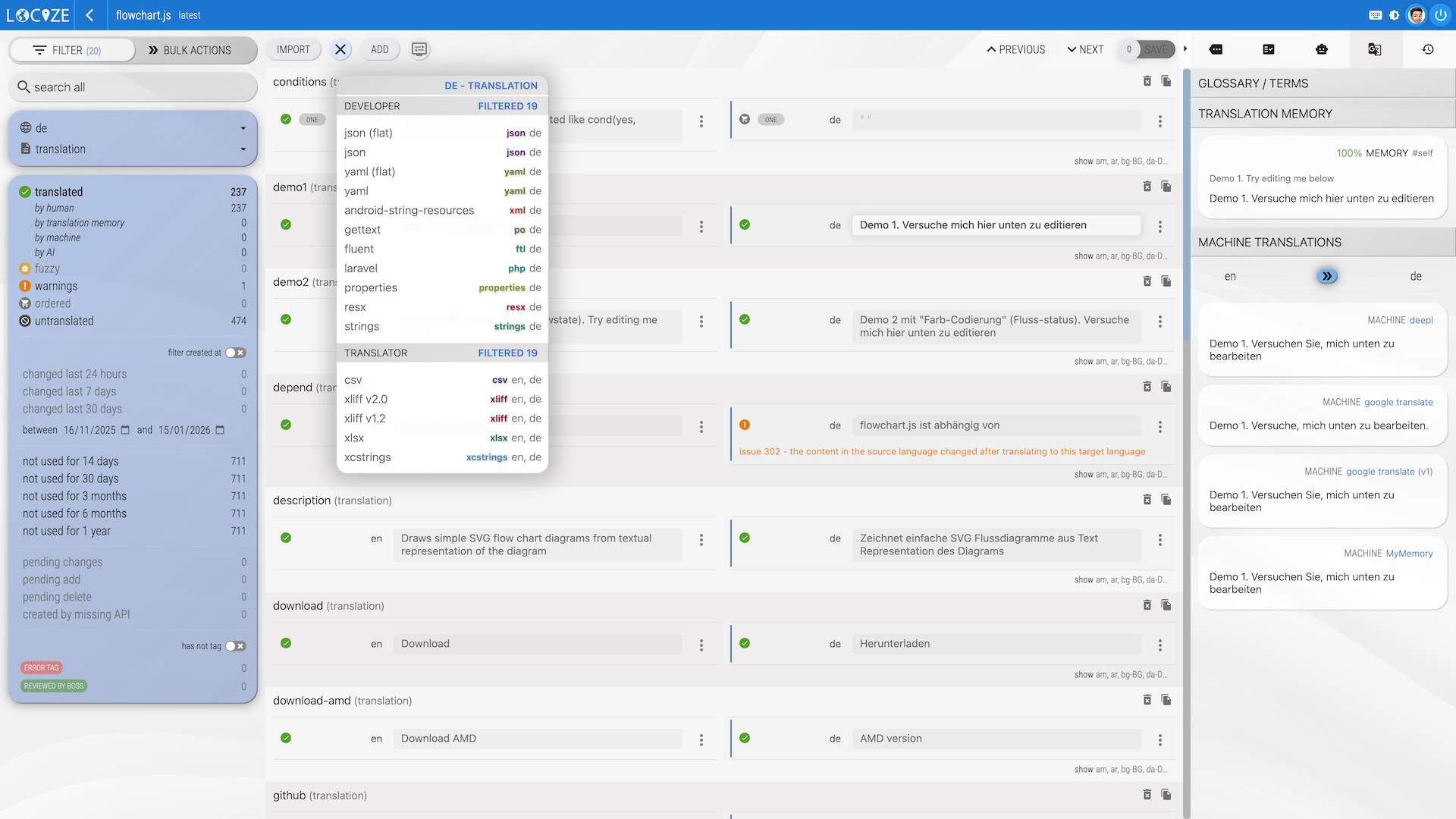The image size is (1456, 819).
Task: Toggle the filter created at switch
Action: pos(236,353)
